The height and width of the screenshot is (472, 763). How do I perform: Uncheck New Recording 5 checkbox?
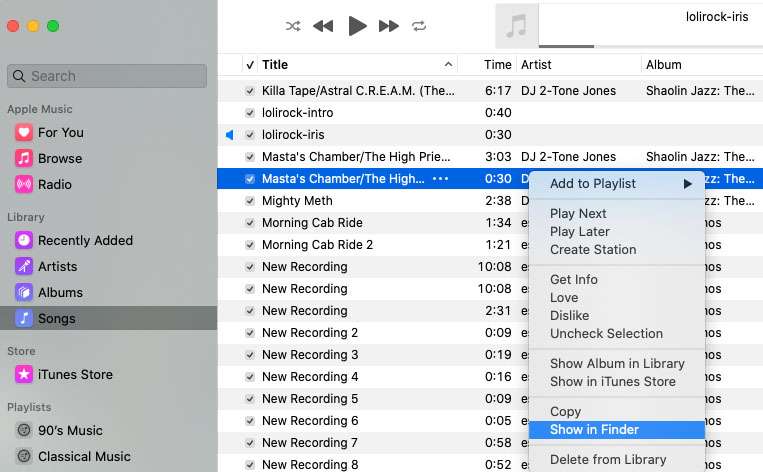coord(250,399)
